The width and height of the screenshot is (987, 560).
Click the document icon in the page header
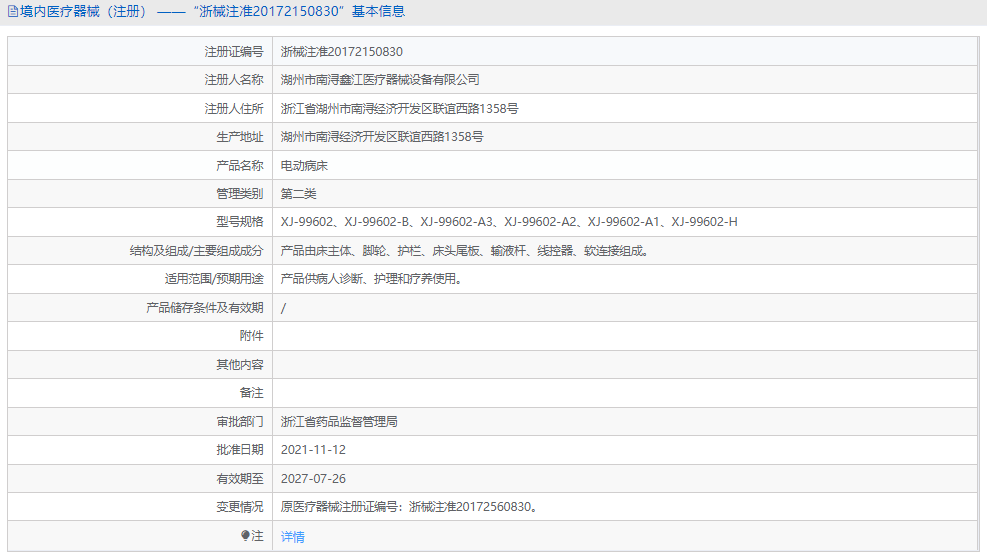tap(13, 11)
